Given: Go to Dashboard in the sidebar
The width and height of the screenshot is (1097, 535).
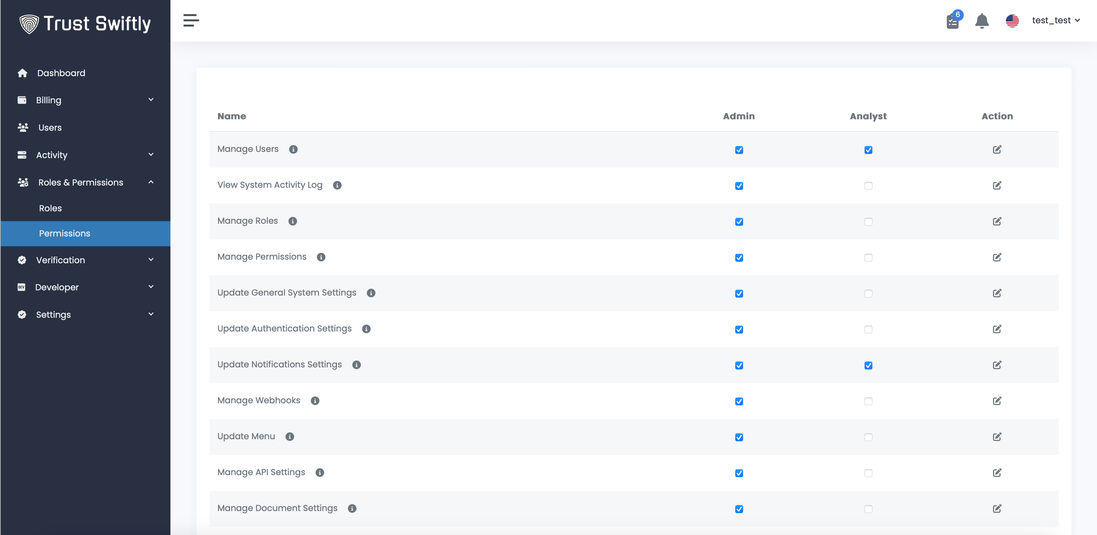Looking at the screenshot, I should [61, 73].
